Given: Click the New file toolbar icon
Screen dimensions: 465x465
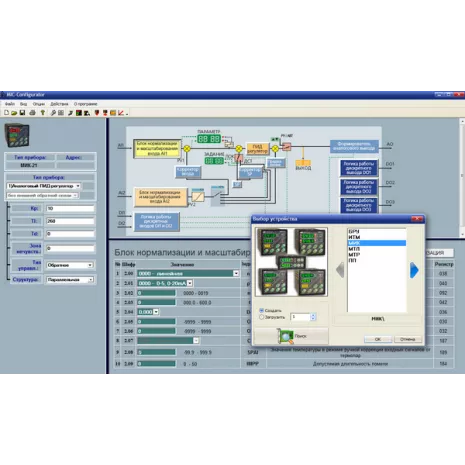Looking at the screenshot, I should (6, 113).
